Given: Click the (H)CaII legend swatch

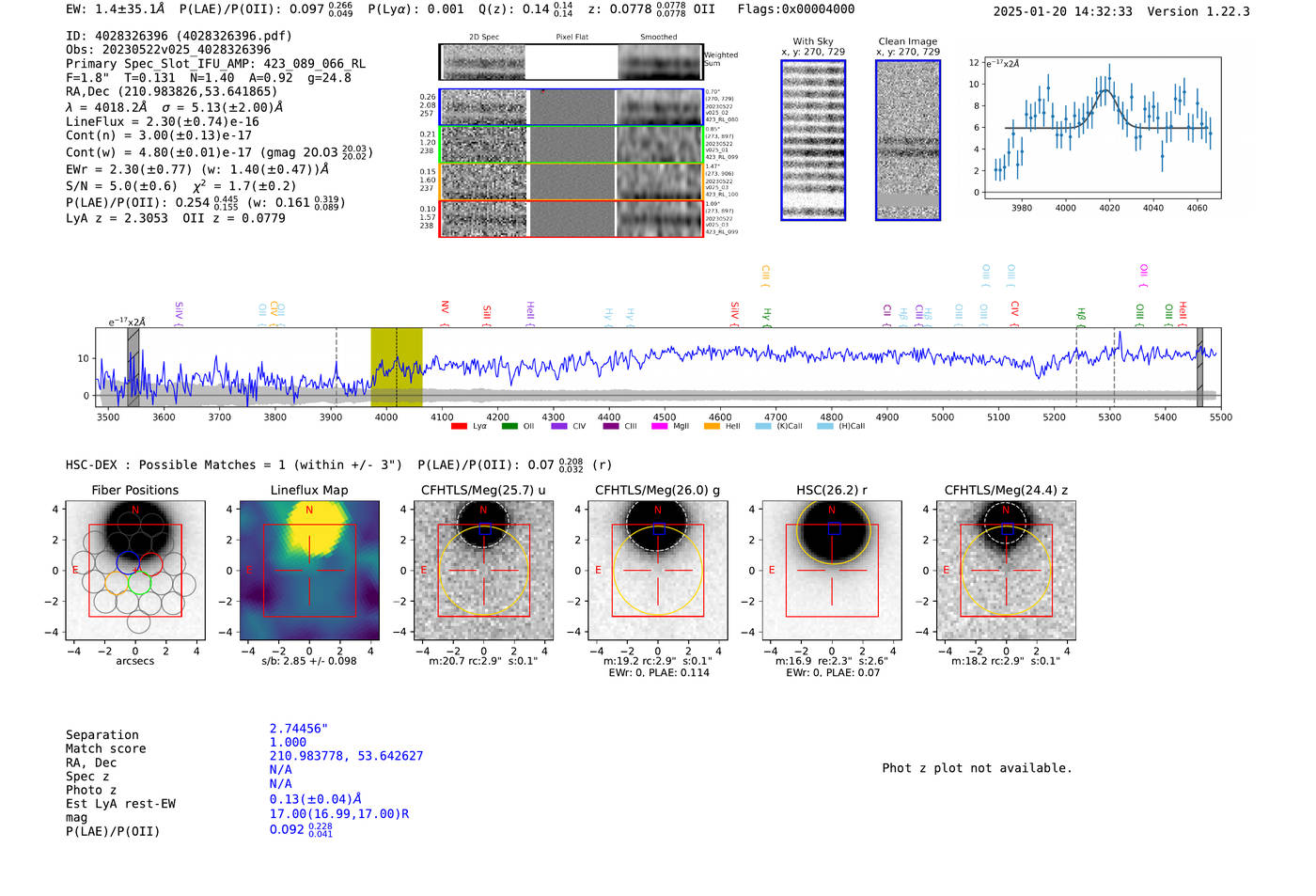Looking at the screenshot, I should pos(825,427).
